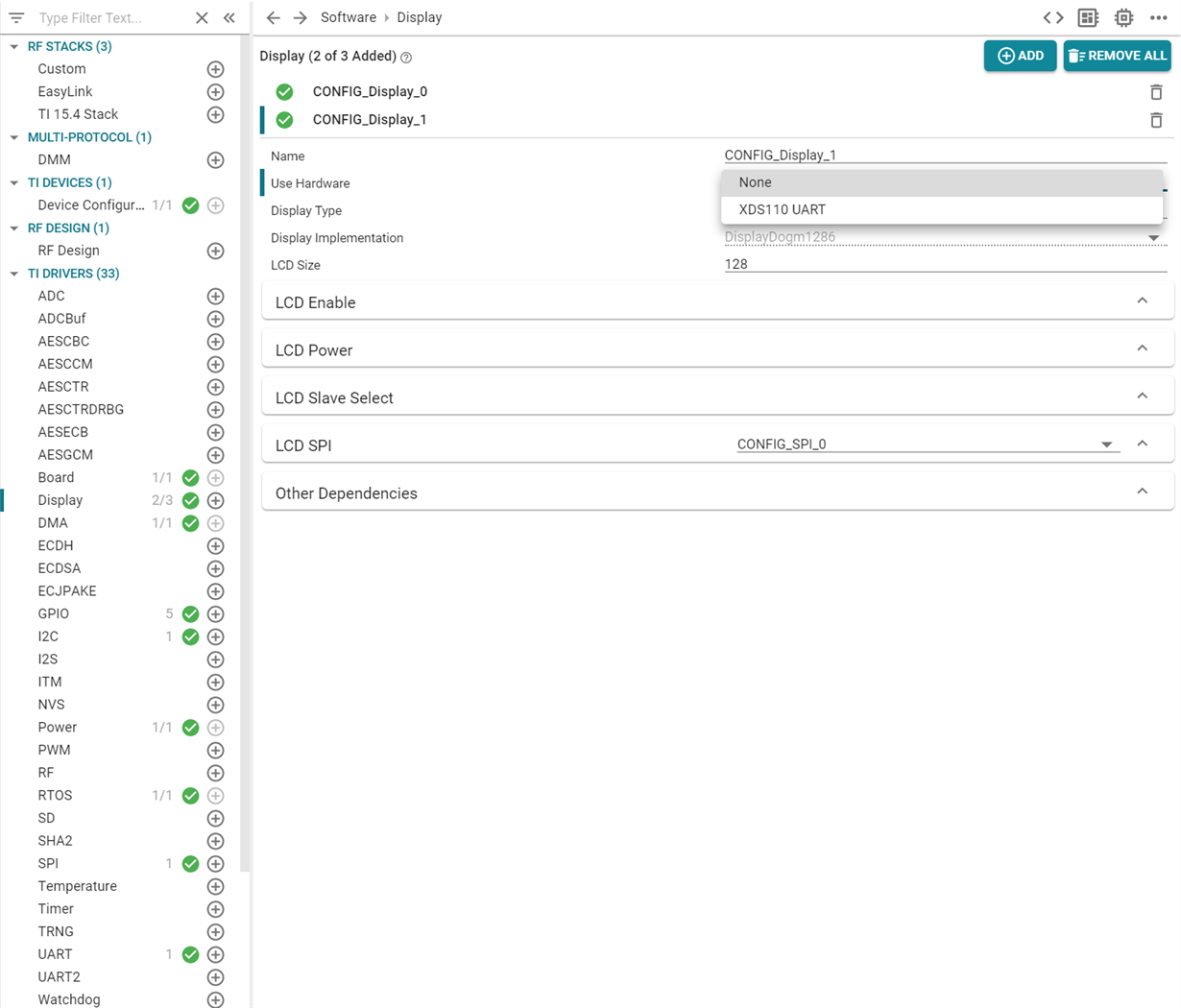Open the ECDSA driver in sidebar
Screen dimensions: 1181x1008
click(60, 568)
